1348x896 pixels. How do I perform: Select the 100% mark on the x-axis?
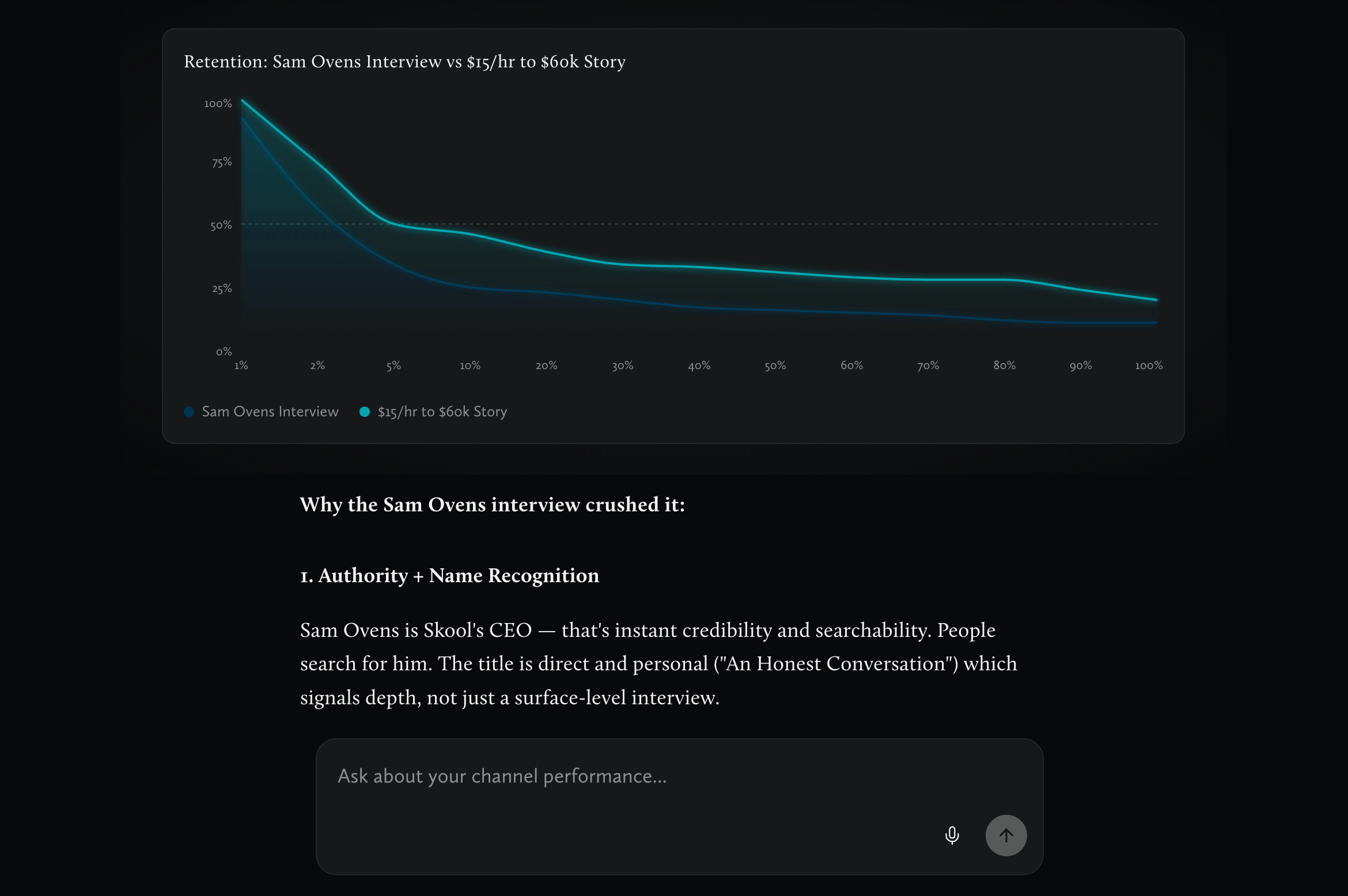coord(1149,365)
